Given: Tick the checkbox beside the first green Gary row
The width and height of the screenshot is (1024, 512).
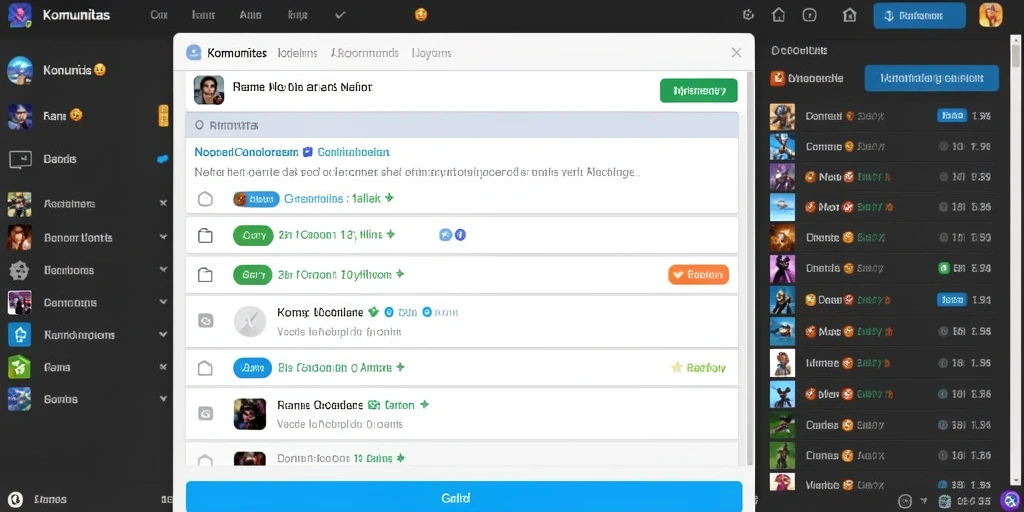Looking at the screenshot, I should 205,236.
